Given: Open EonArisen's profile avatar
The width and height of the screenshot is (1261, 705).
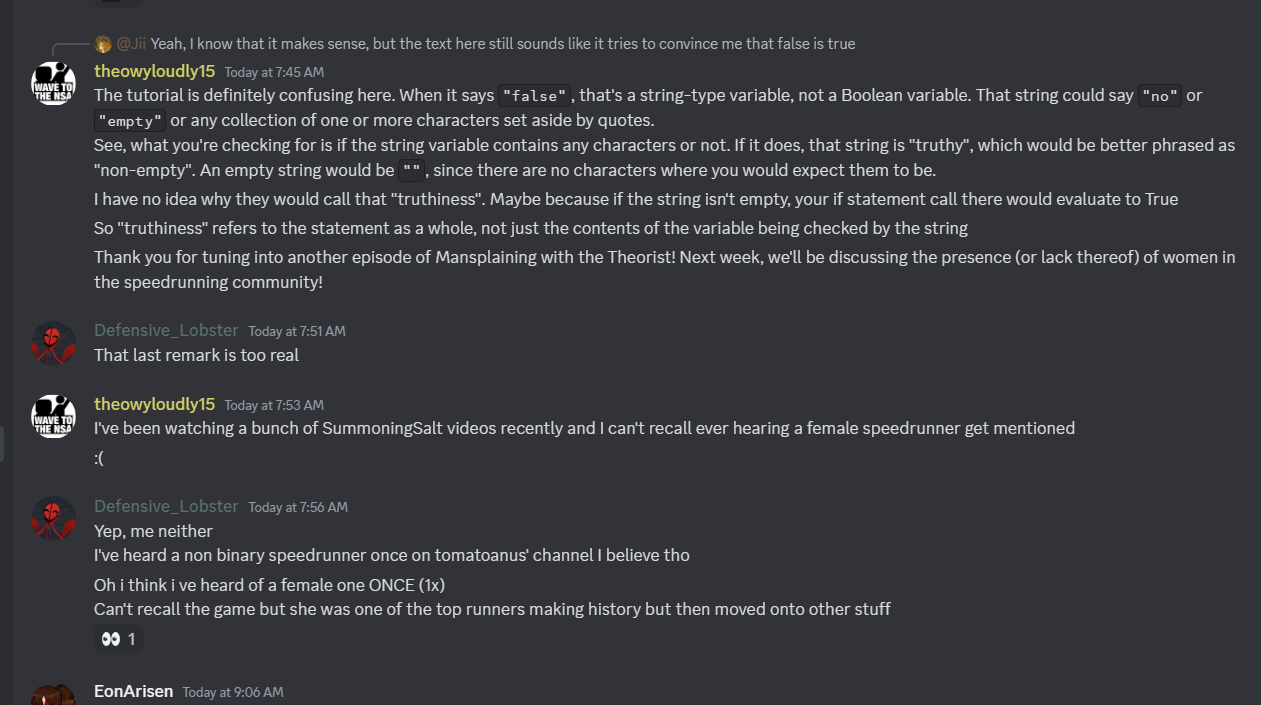Looking at the screenshot, I should [53, 695].
